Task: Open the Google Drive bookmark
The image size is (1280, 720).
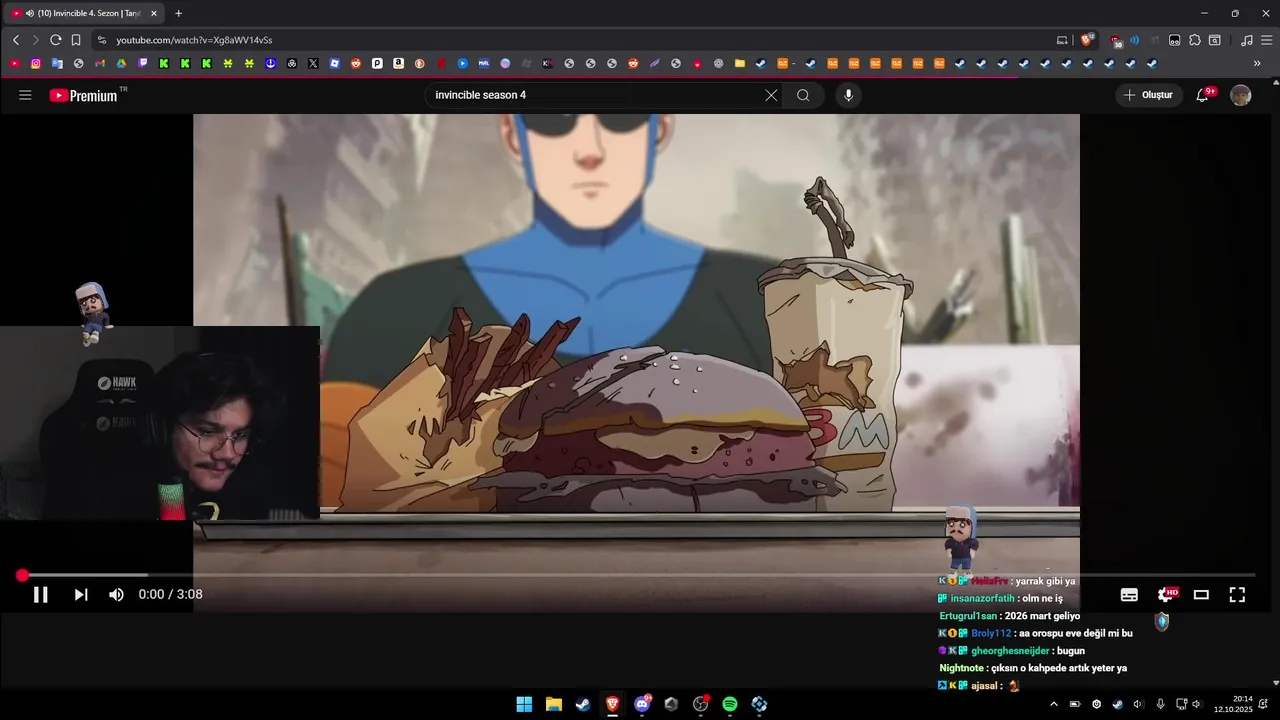Action: point(121,63)
